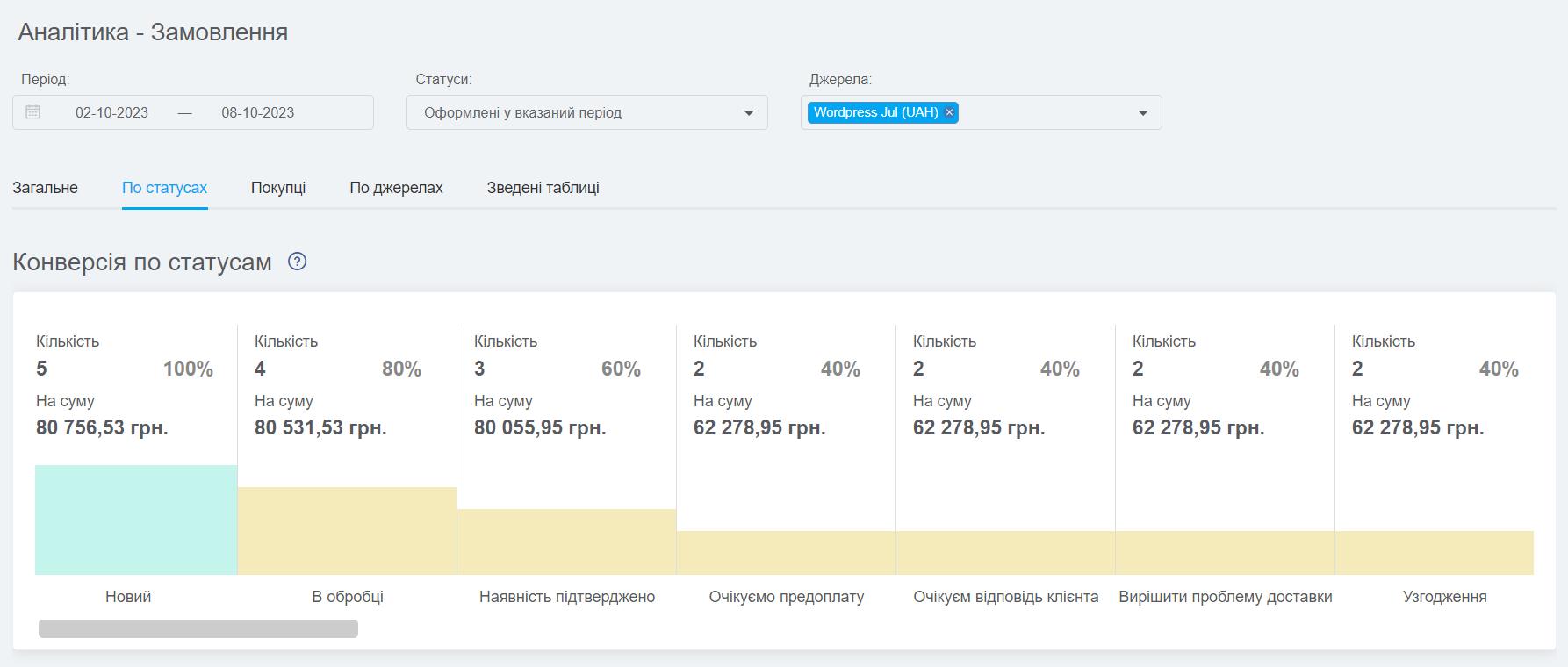The height and width of the screenshot is (667, 1568).
Task: Click the yellow В обробці funnel bar
Action: point(347,531)
